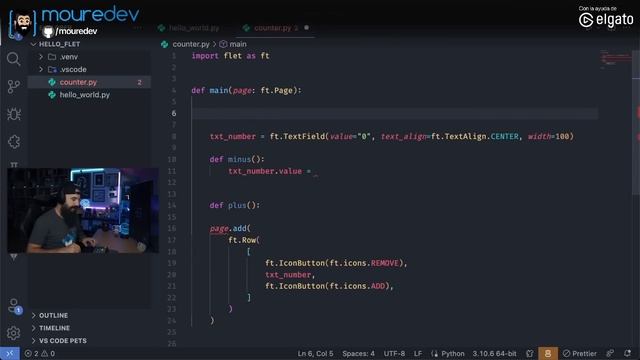The width and height of the screenshot is (640, 360).
Task: Click the remote window indicator icon
Action: 10,353
